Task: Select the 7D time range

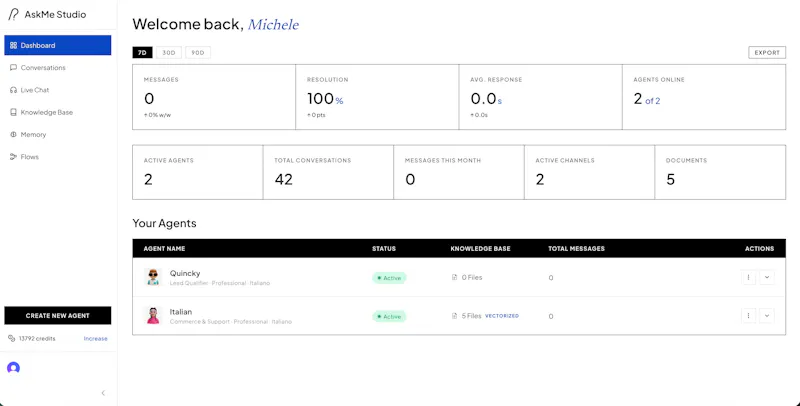Action: [142, 53]
